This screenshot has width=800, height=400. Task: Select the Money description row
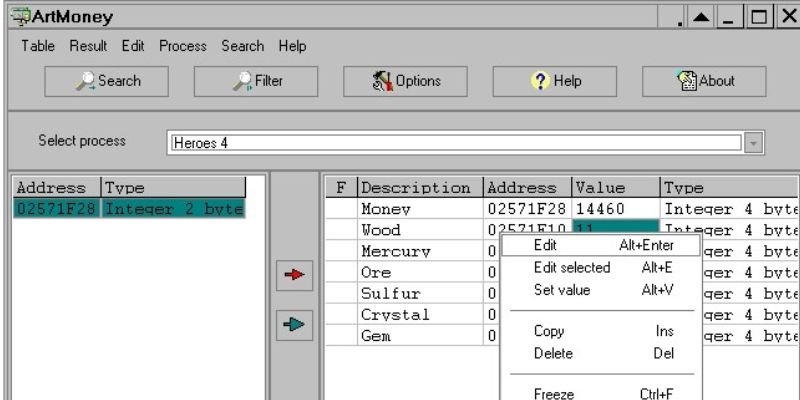pyautogui.click(x=420, y=209)
